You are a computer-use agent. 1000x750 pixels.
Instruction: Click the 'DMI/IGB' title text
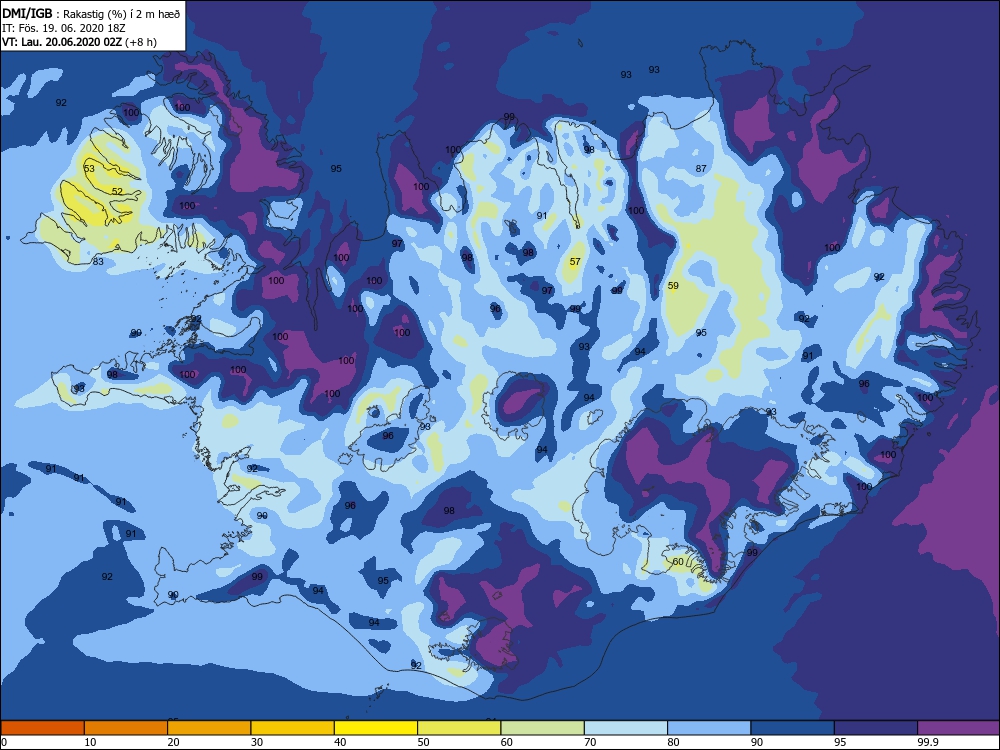[27, 13]
